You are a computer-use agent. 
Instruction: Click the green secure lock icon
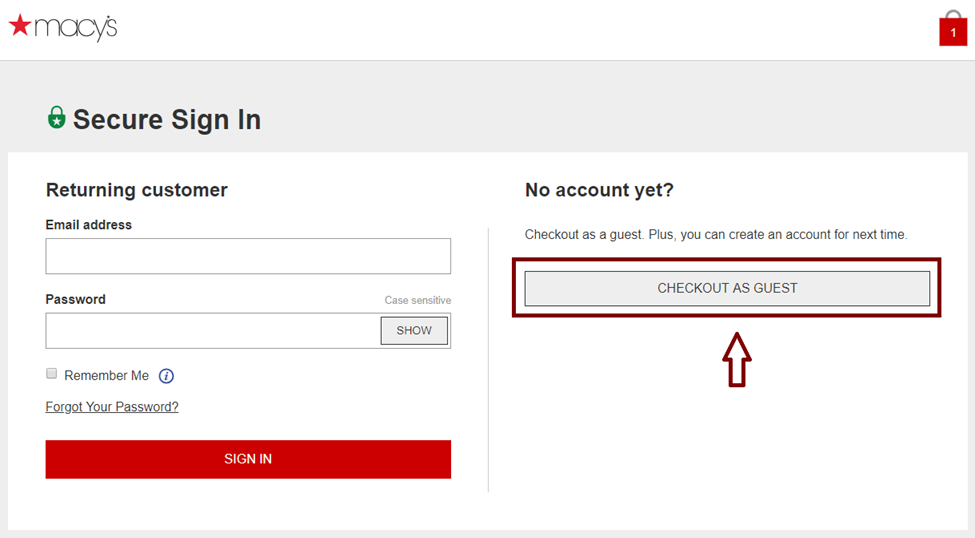point(57,117)
